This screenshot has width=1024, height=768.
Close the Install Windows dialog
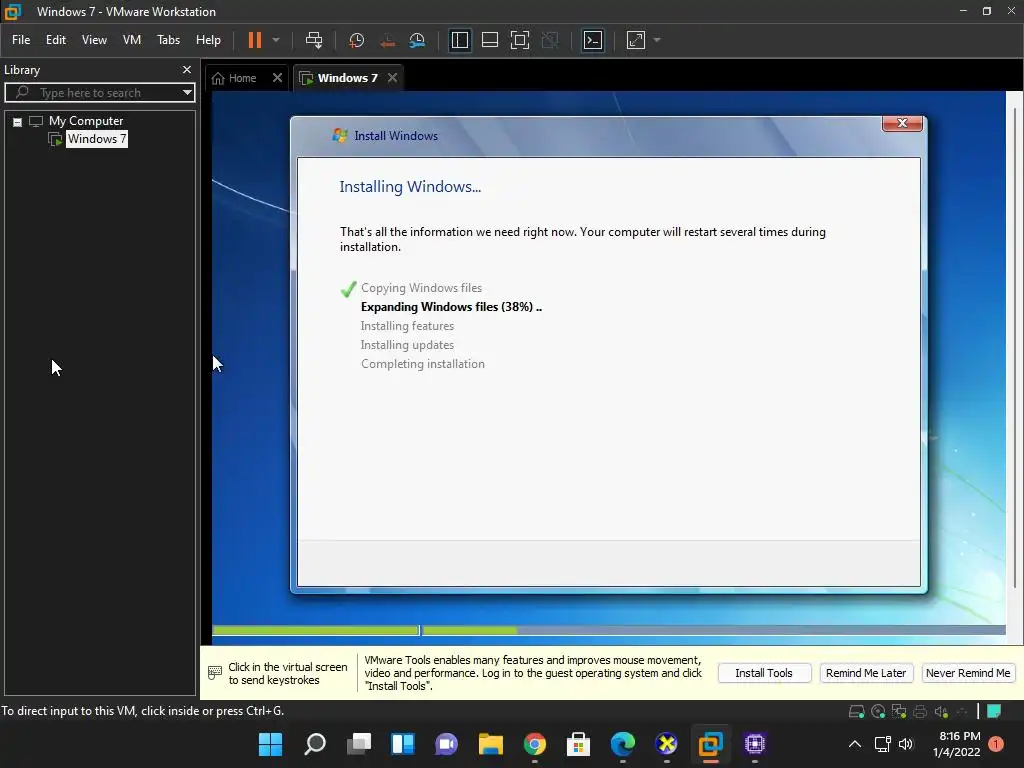(x=902, y=123)
